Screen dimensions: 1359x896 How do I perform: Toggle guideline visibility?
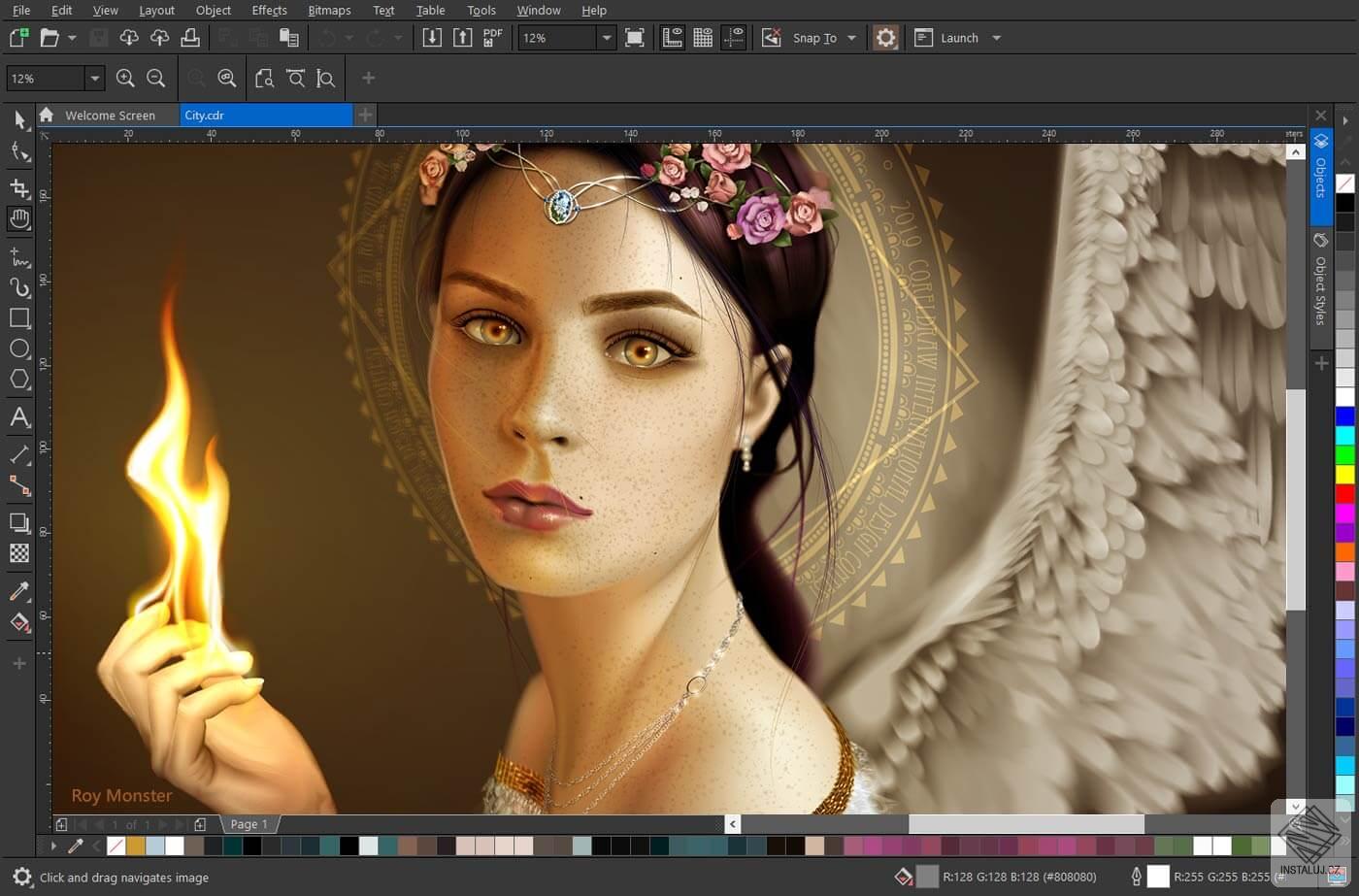[x=735, y=37]
